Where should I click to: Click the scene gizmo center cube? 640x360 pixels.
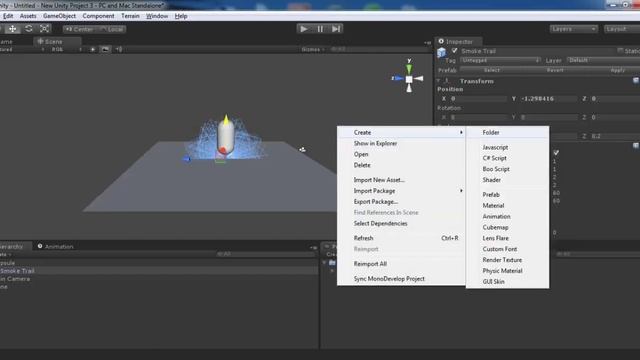click(409, 79)
